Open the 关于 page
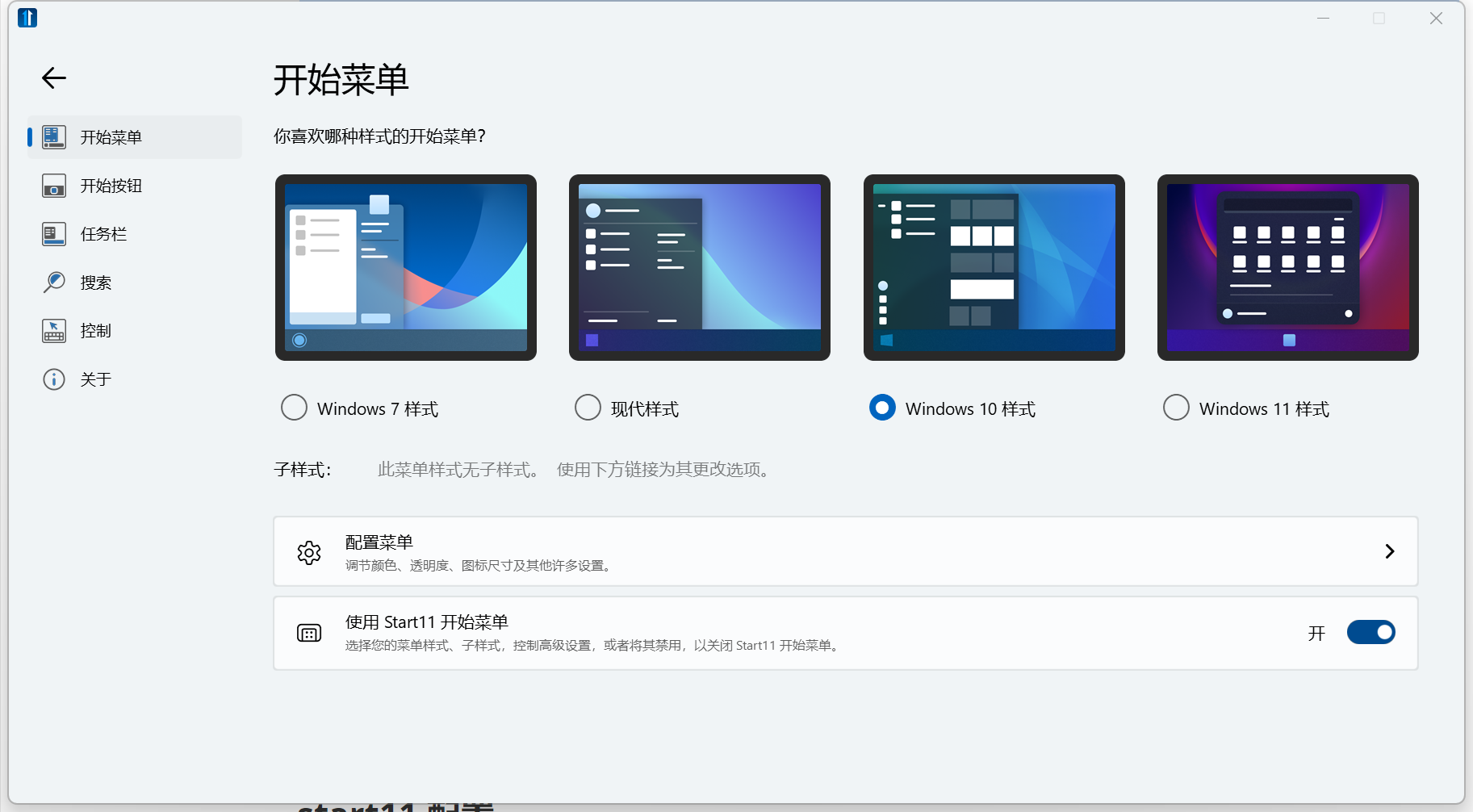Viewport: 1473px width, 812px height. pos(135,379)
